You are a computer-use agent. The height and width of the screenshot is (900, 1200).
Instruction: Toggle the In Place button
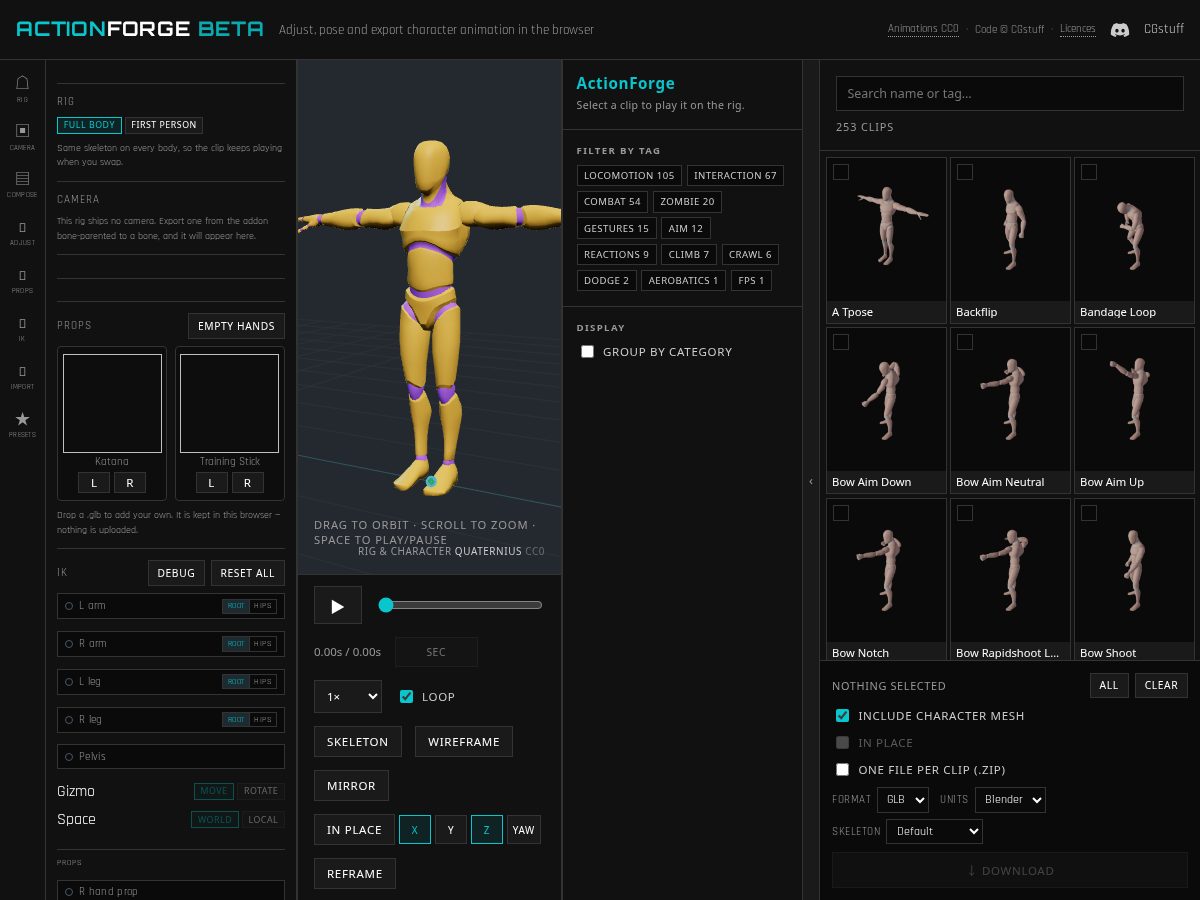pyautogui.click(x=354, y=830)
